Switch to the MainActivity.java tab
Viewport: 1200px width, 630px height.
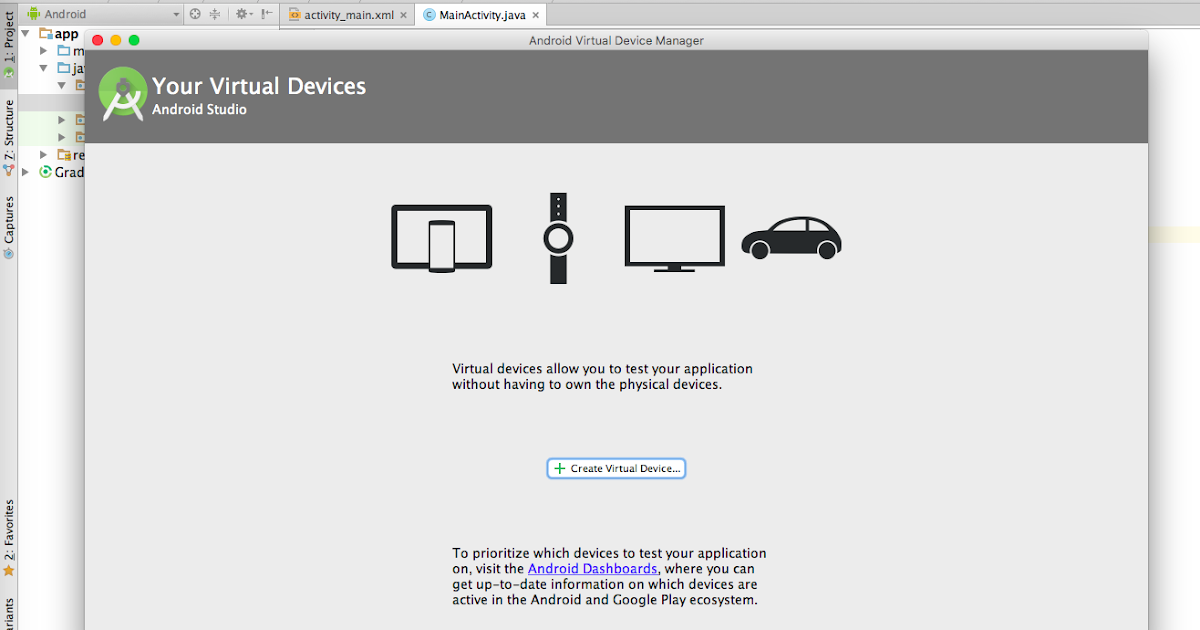pyautogui.click(x=478, y=15)
